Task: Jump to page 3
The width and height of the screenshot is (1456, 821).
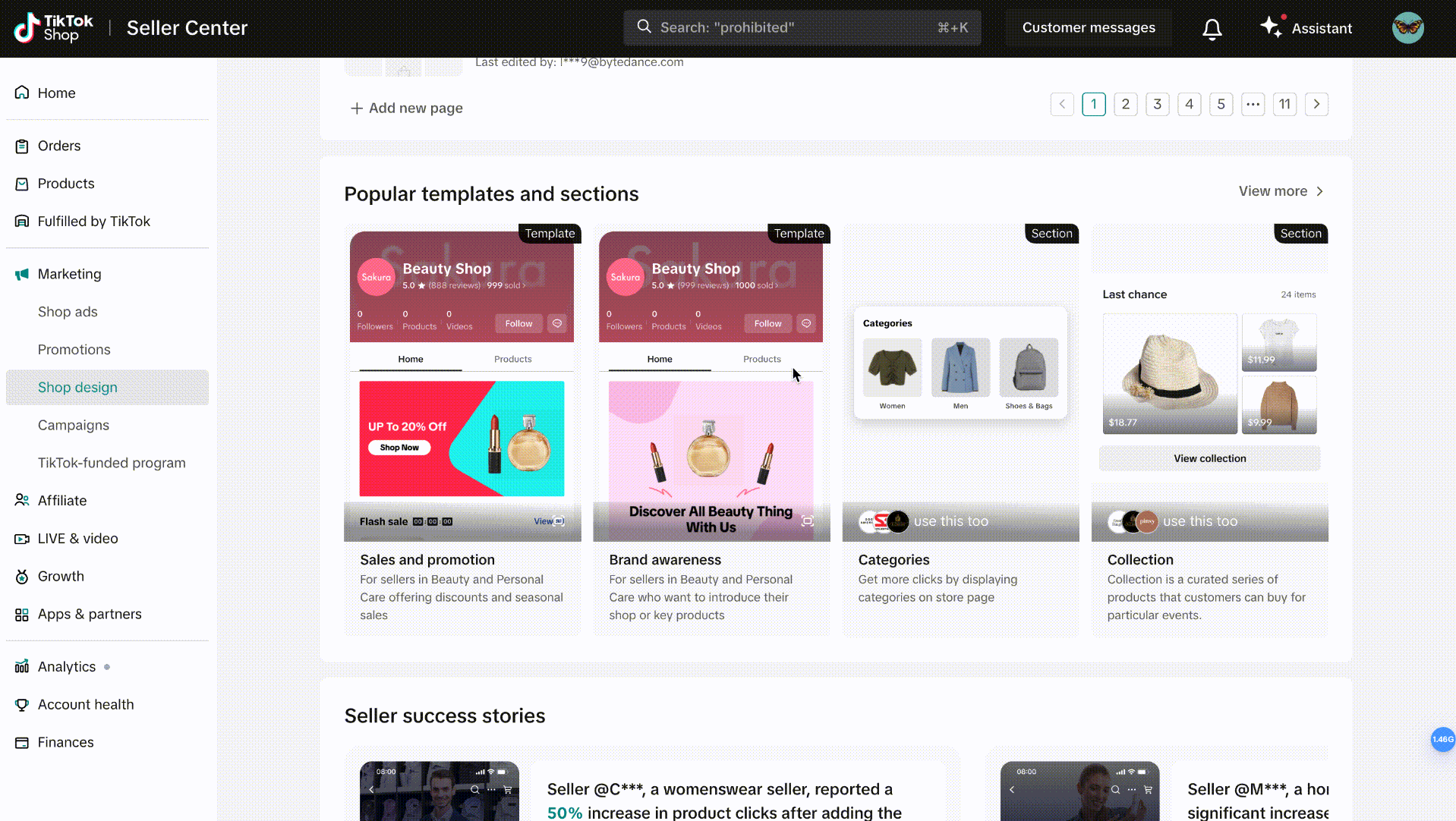Action: coord(1157,104)
